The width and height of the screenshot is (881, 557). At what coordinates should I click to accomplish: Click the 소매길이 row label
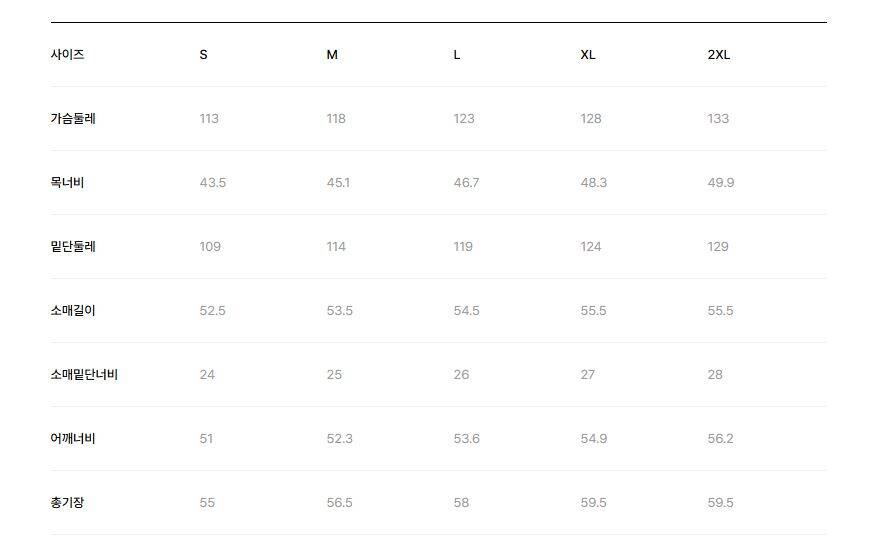point(73,311)
